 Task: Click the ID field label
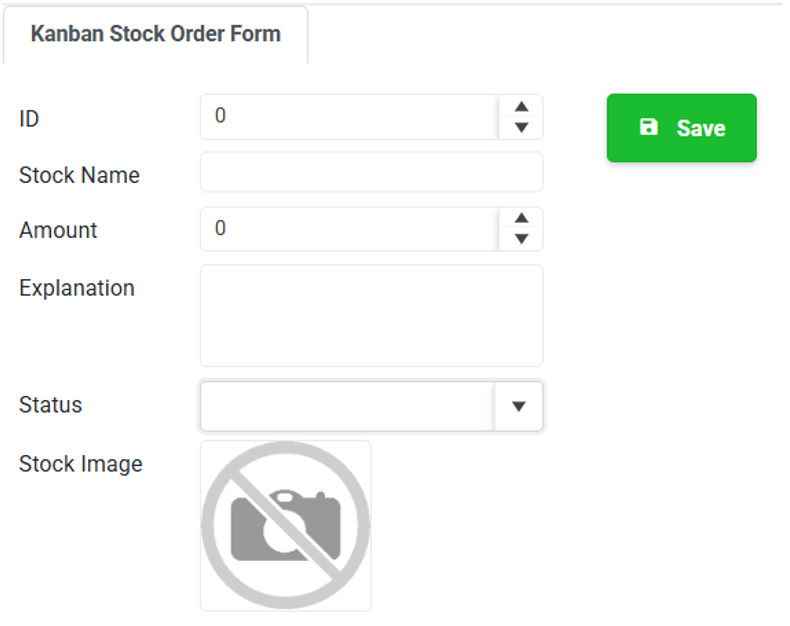(29, 119)
